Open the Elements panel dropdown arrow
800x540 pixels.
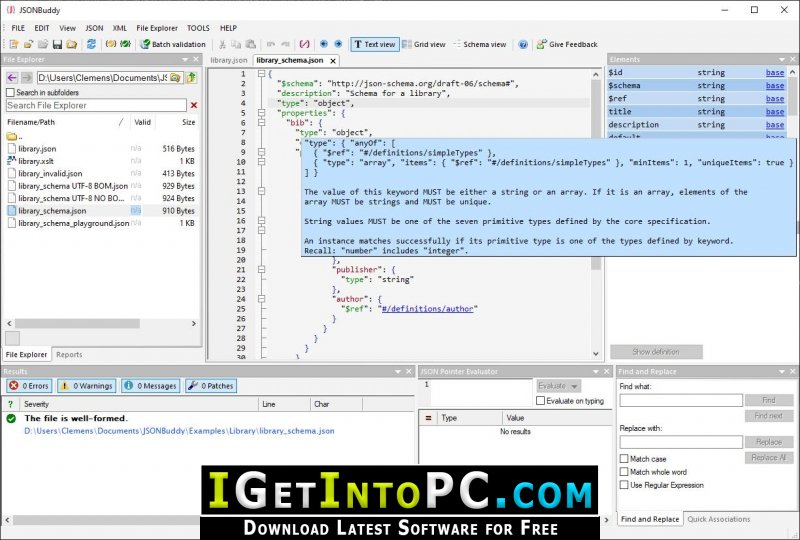[782, 60]
